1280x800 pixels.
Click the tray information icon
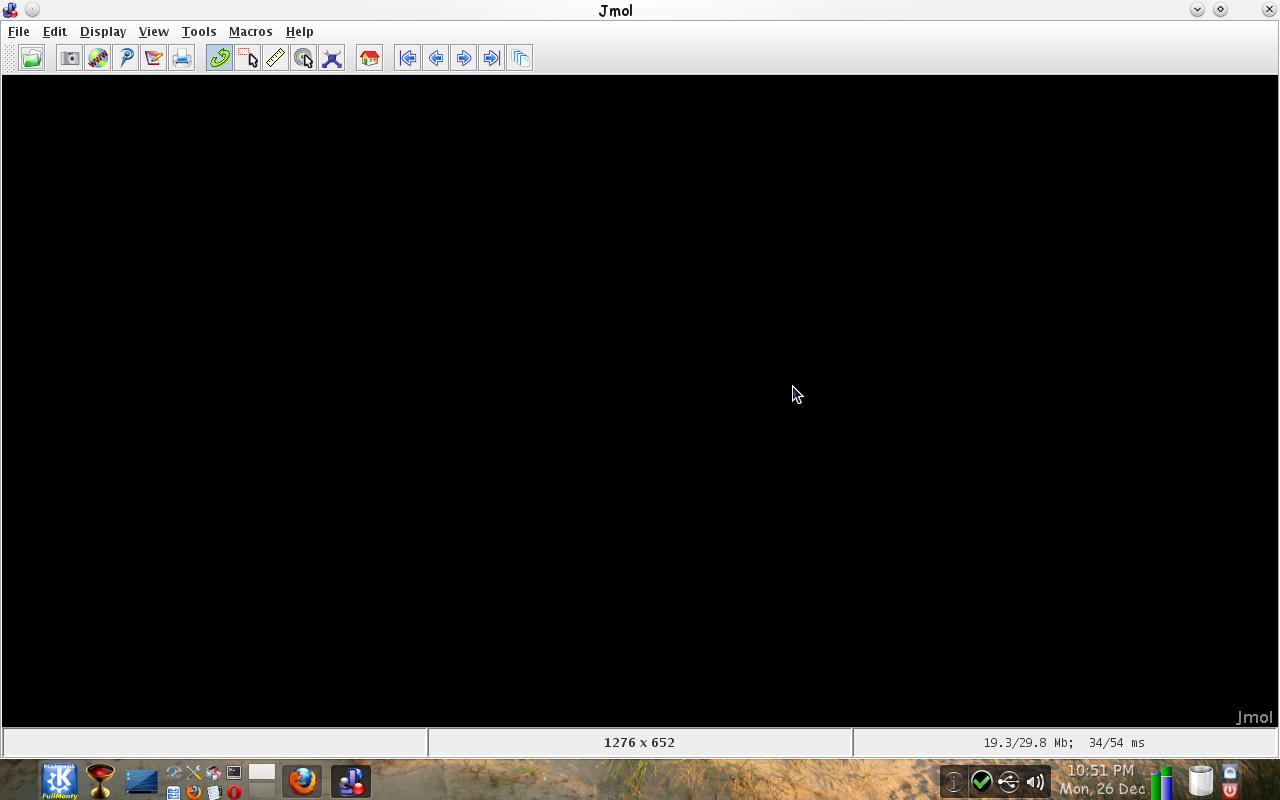(954, 782)
